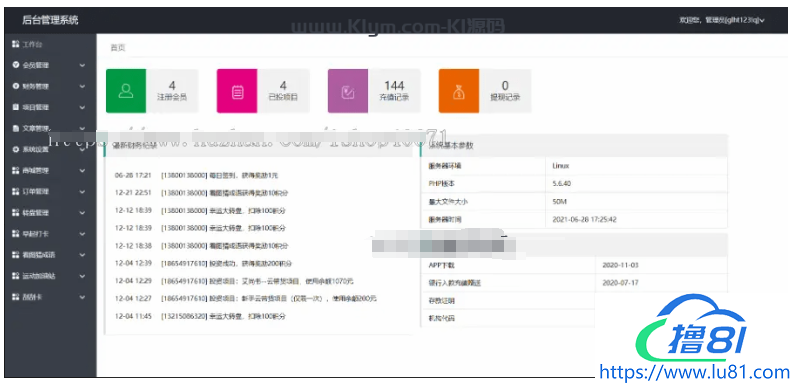This screenshot has height=383, width=795.
Task: Expand the 文章管理 chevron
Action: click(82, 129)
